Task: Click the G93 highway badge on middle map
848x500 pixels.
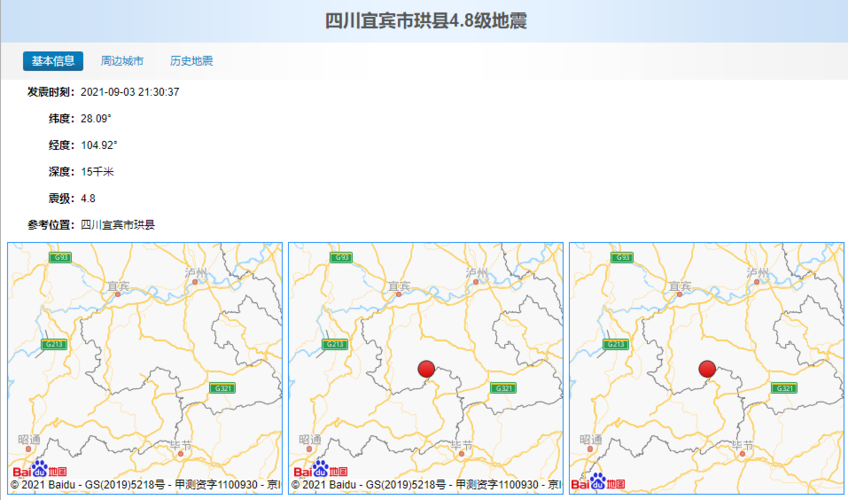Action: [x=341, y=257]
